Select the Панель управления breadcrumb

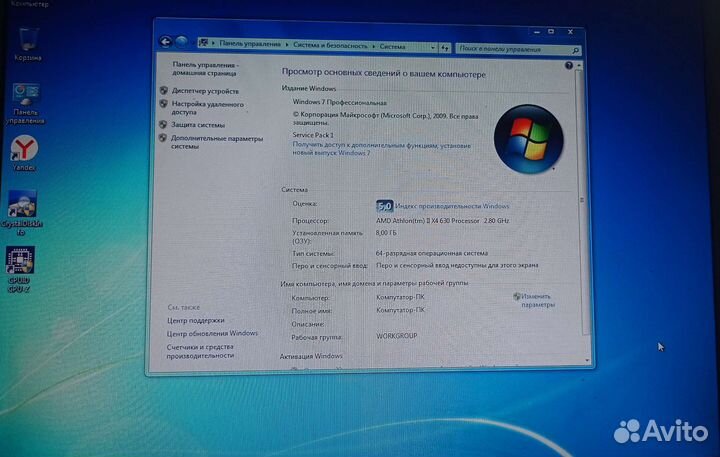point(250,44)
